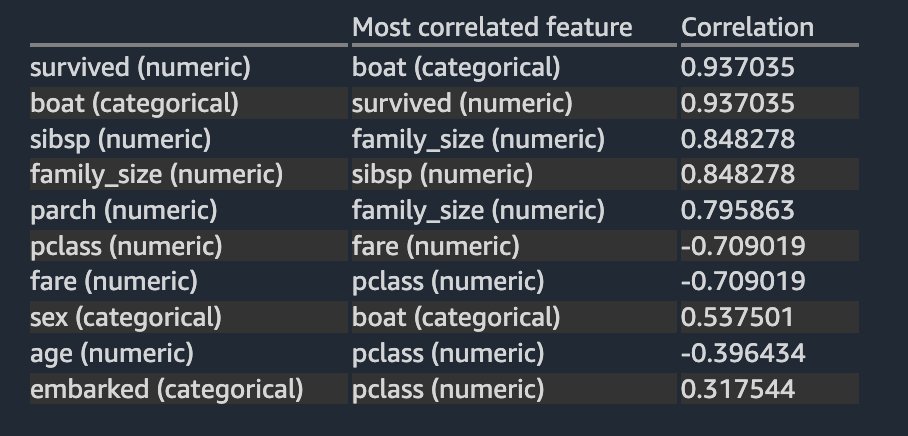Click the 'sex (categorical)' row label
Image resolution: width=908 pixels, height=436 pixels.
click(x=126, y=317)
